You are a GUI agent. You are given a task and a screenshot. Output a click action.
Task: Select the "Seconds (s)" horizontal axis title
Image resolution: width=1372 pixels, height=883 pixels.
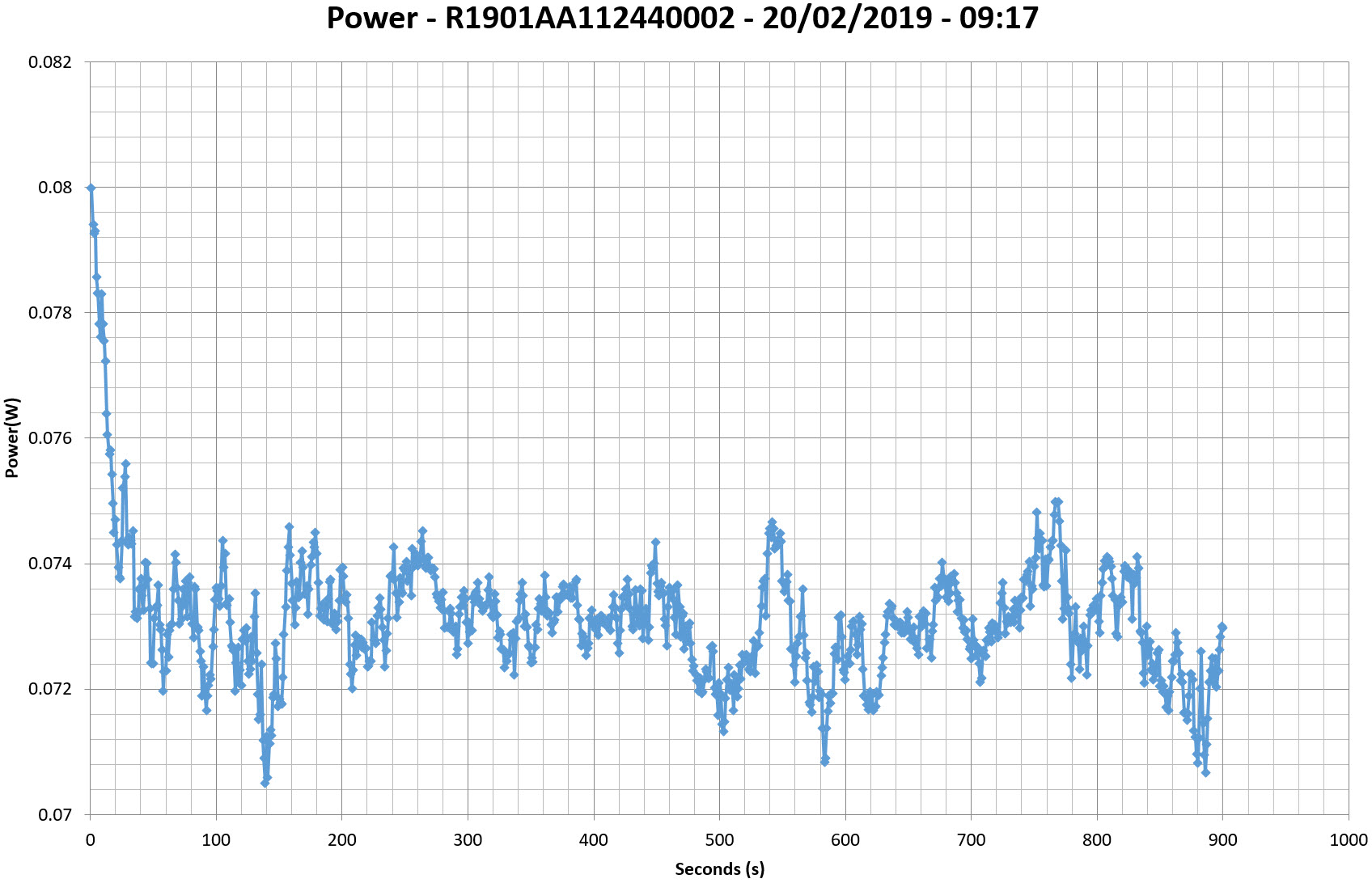pos(719,868)
